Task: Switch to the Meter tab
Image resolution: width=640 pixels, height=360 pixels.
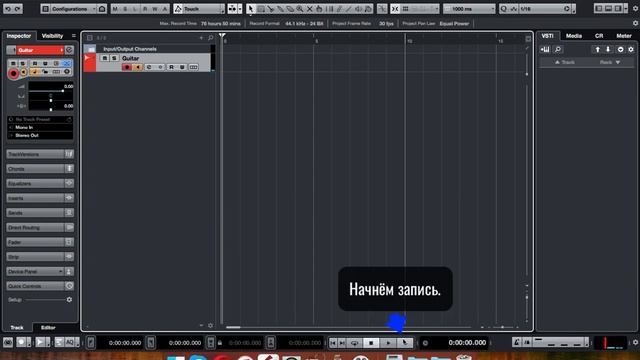Action: [624, 36]
